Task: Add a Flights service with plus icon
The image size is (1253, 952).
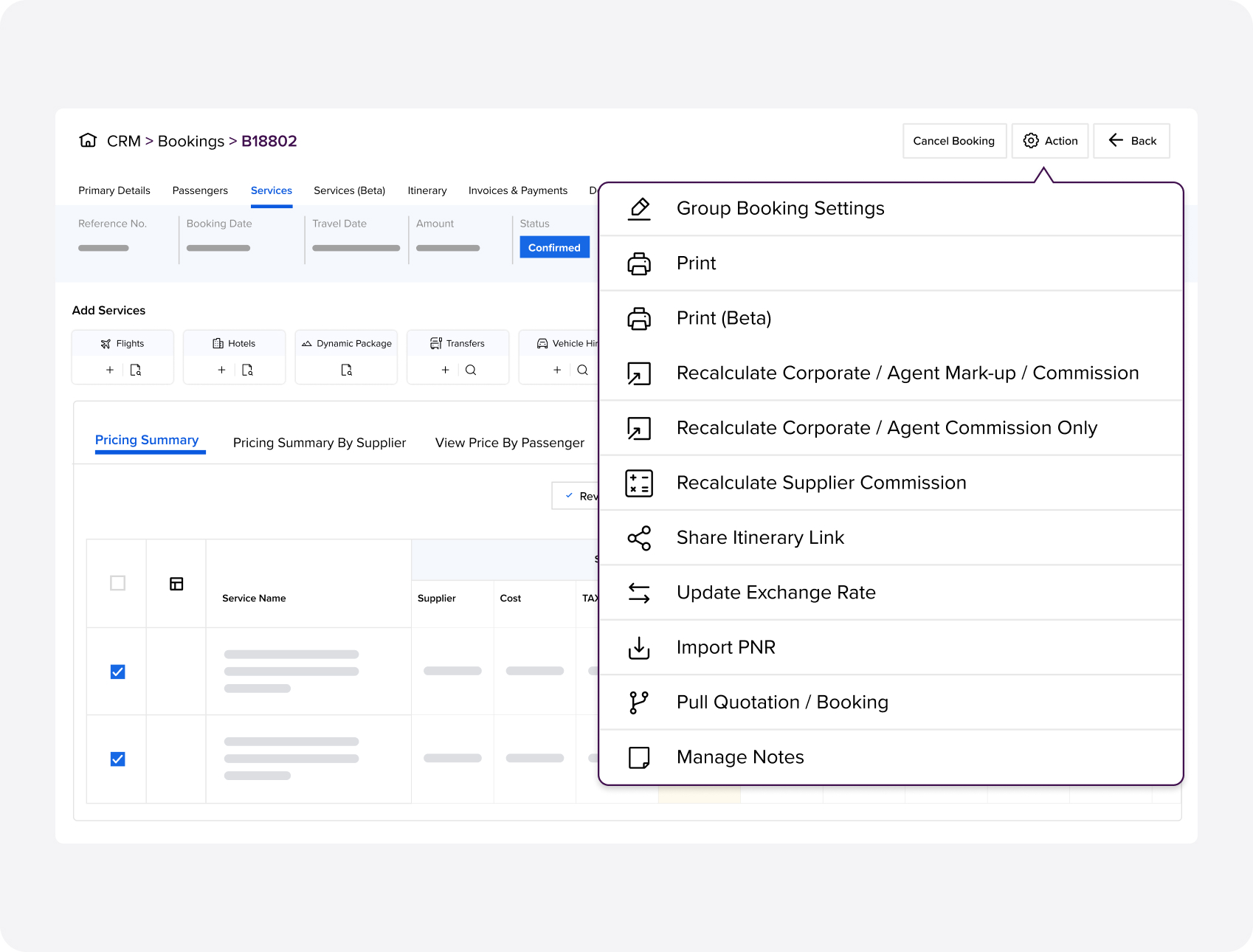Action: click(110, 370)
